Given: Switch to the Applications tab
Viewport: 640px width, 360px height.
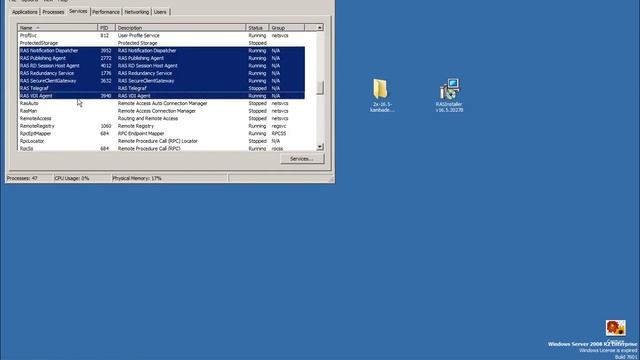Looking at the screenshot, I should click(x=24, y=12).
